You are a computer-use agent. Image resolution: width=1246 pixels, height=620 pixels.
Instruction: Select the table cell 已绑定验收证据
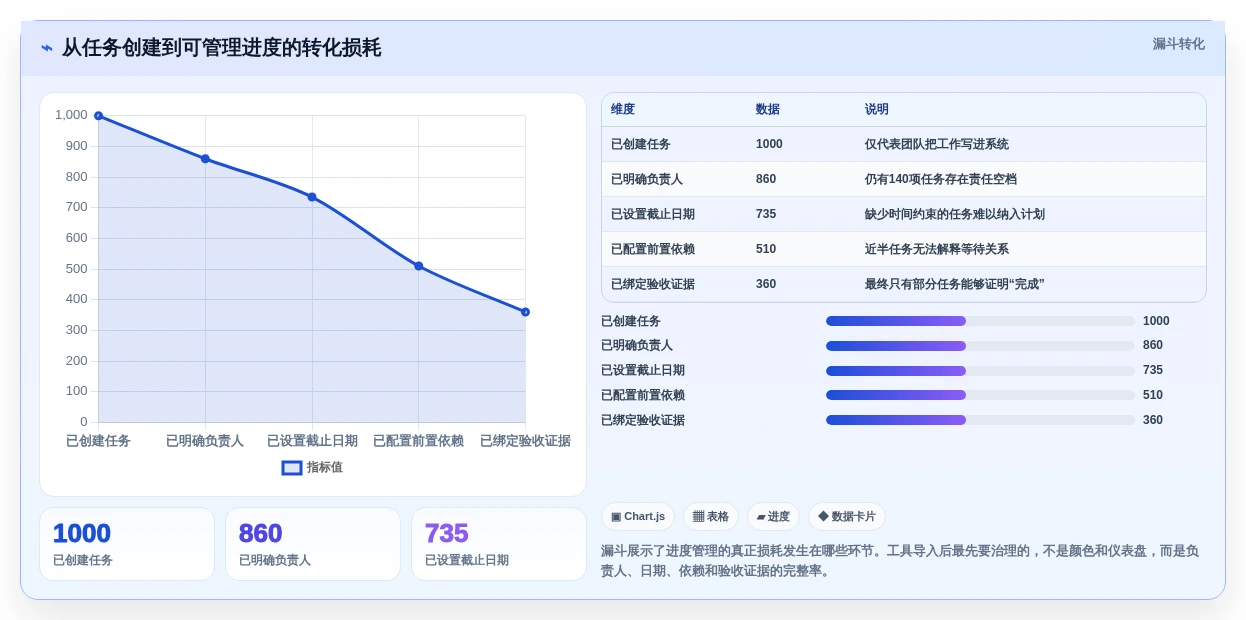pyautogui.click(x=653, y=284)
